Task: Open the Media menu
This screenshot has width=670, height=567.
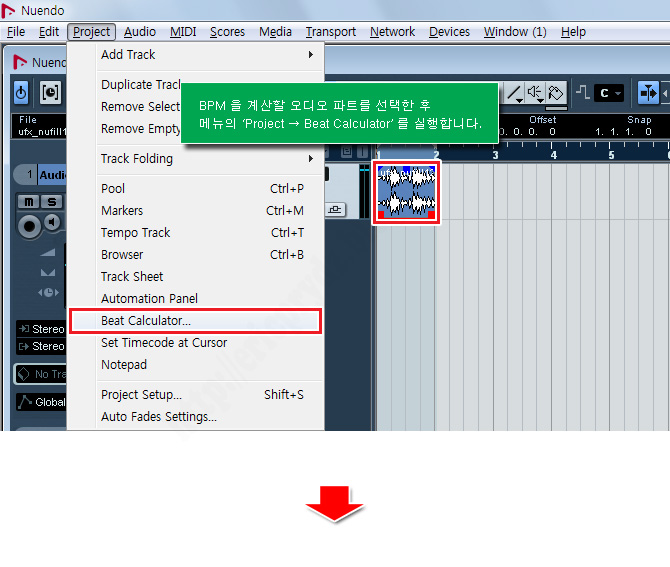Action: click(275, 32)
